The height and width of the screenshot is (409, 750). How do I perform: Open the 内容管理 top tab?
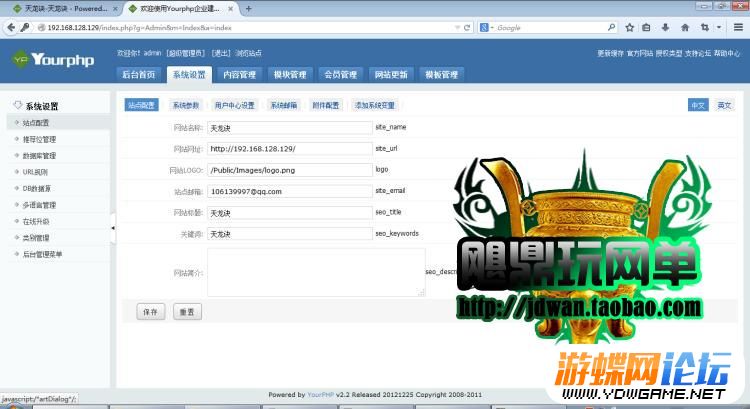[x=240, y=75]
